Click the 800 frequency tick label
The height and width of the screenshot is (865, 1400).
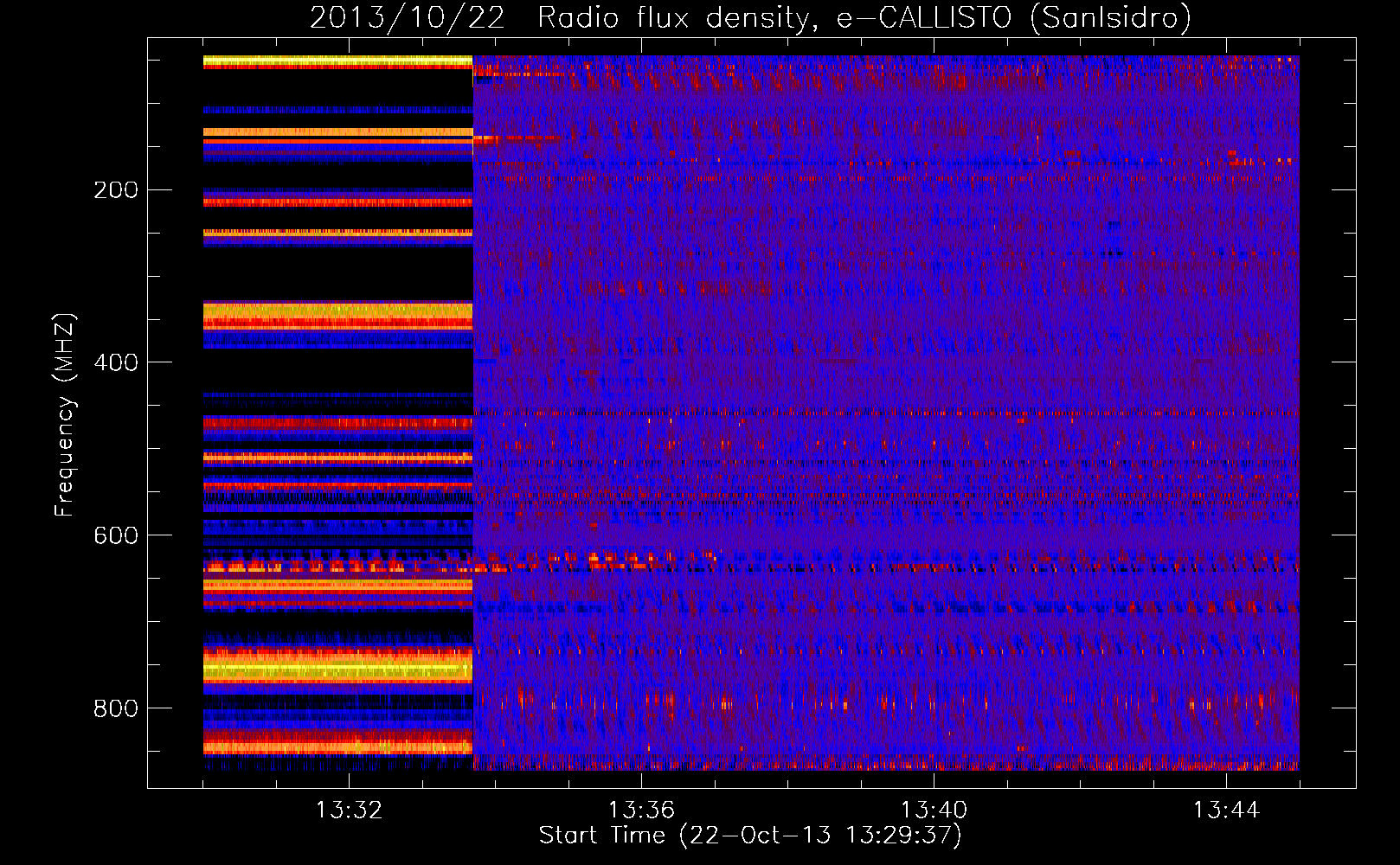[x=116, y=708]
